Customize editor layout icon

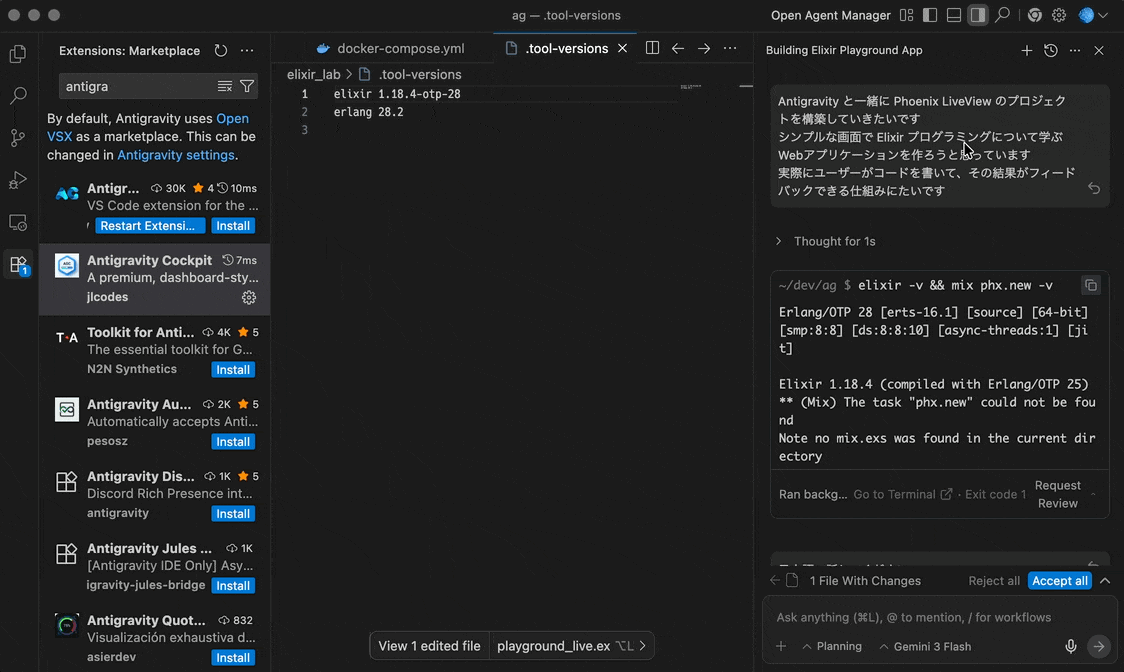907,15
